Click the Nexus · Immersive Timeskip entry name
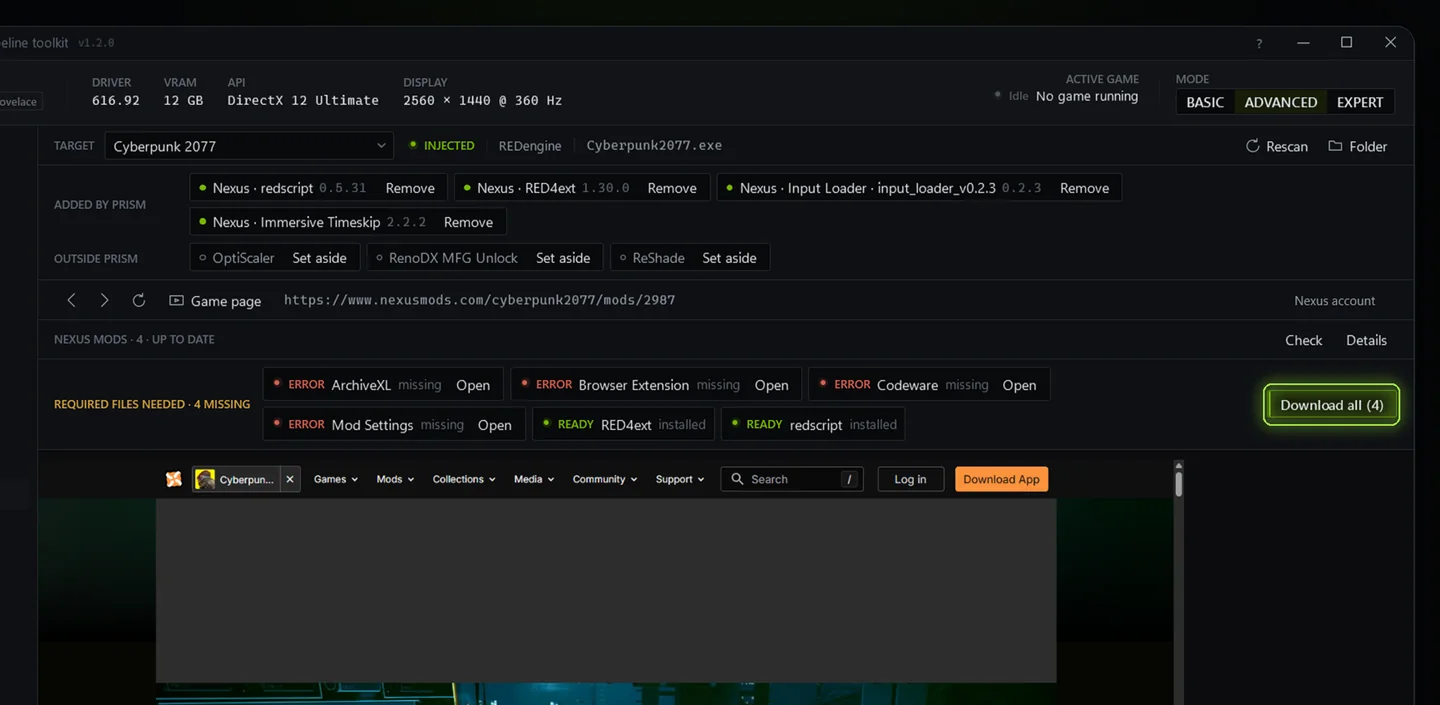Image resolution: width=1440 pixels, height=705 pixels. (x=296, y=222)
